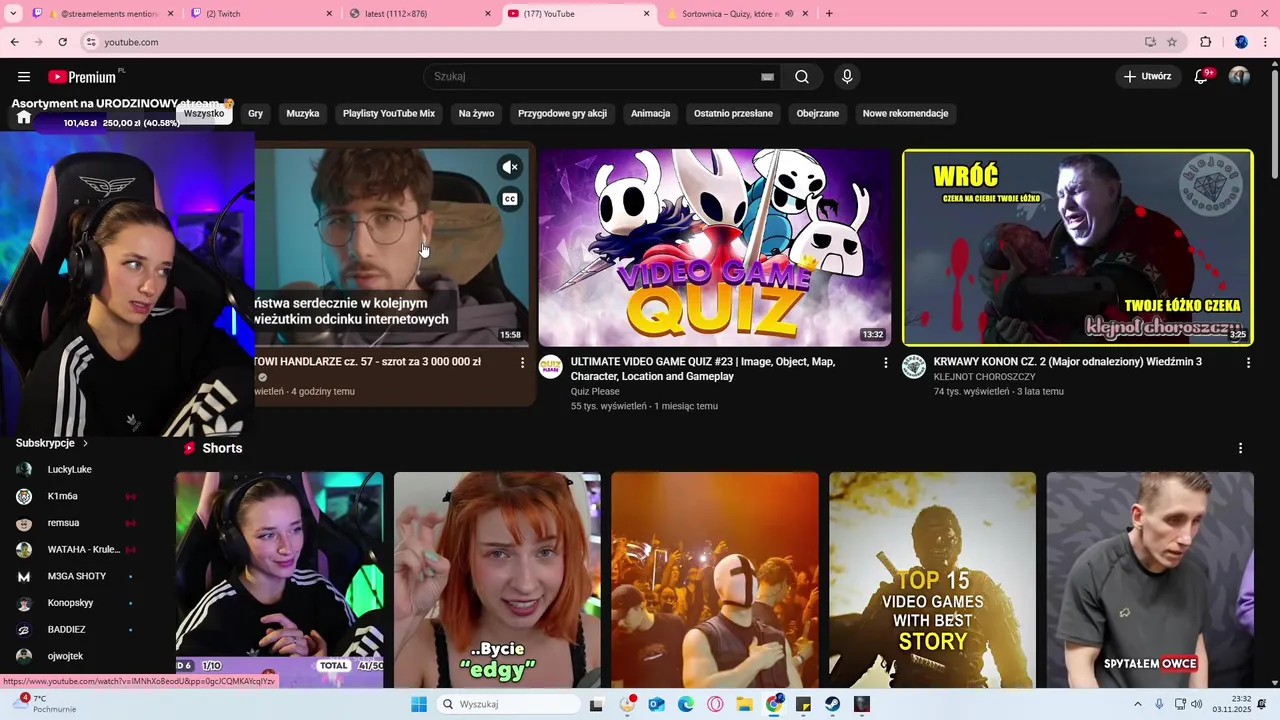Start voice search with the microphone
This screenshot has width=1280, height=720.
(847, 77)
